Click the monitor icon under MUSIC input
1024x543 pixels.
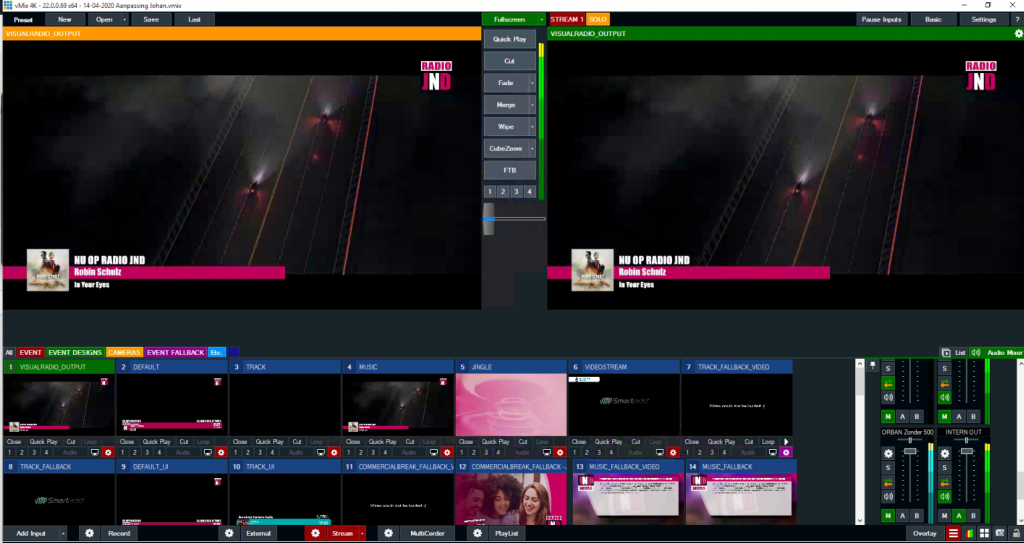click(x=434, y=452)
